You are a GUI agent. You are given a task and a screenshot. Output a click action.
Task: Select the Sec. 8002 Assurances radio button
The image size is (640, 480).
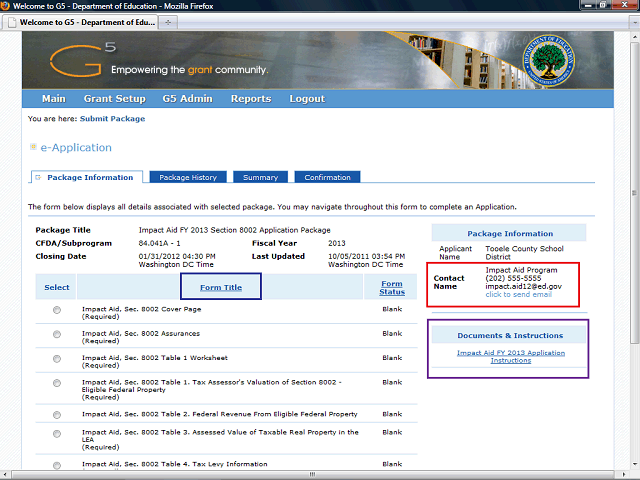[x=57, y=334]
